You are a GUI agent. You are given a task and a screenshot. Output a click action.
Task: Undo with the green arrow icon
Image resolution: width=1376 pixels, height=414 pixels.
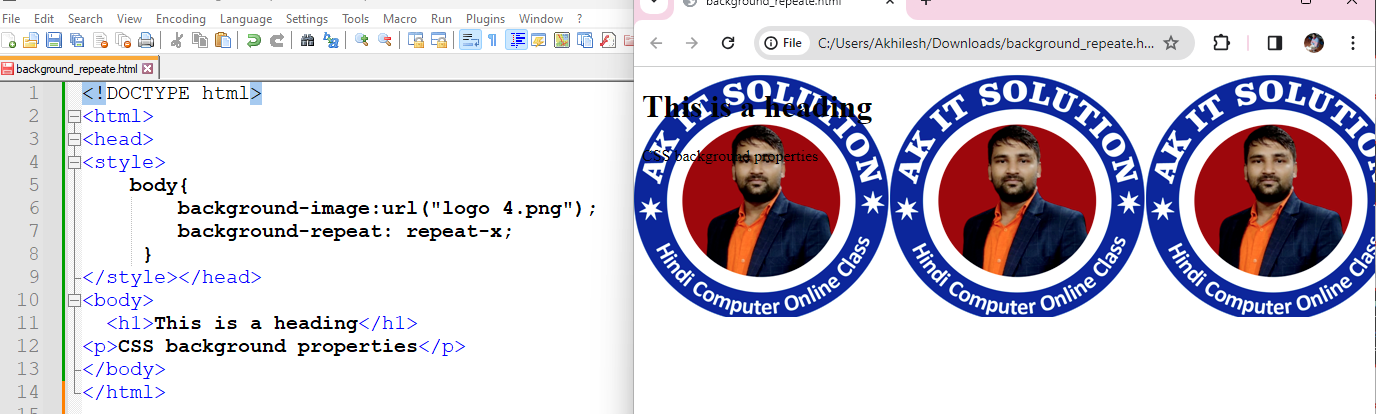[x=253, y=40]
